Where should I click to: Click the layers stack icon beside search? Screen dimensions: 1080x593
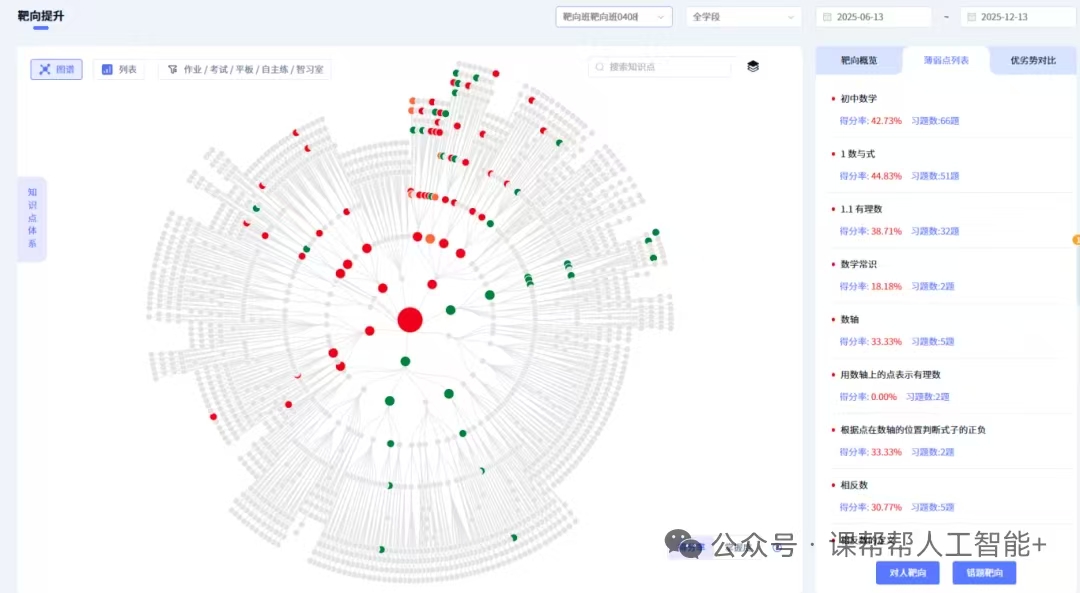tap(753, 67)
